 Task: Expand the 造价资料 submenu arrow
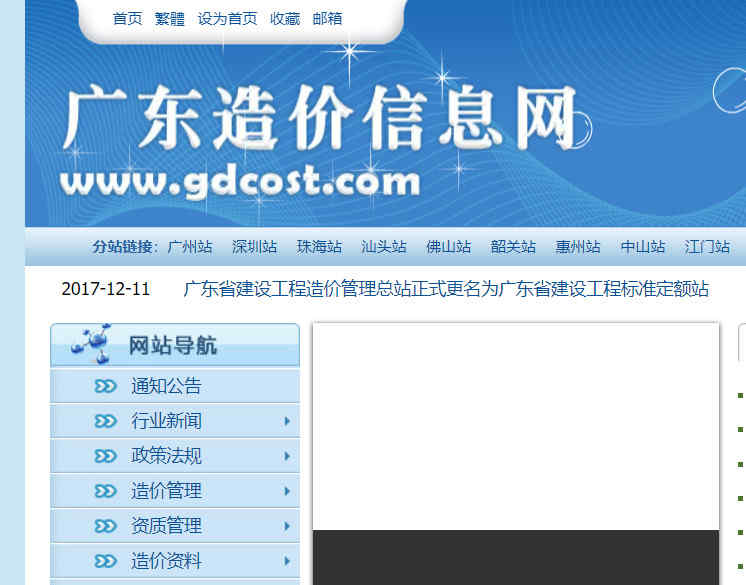287,561
